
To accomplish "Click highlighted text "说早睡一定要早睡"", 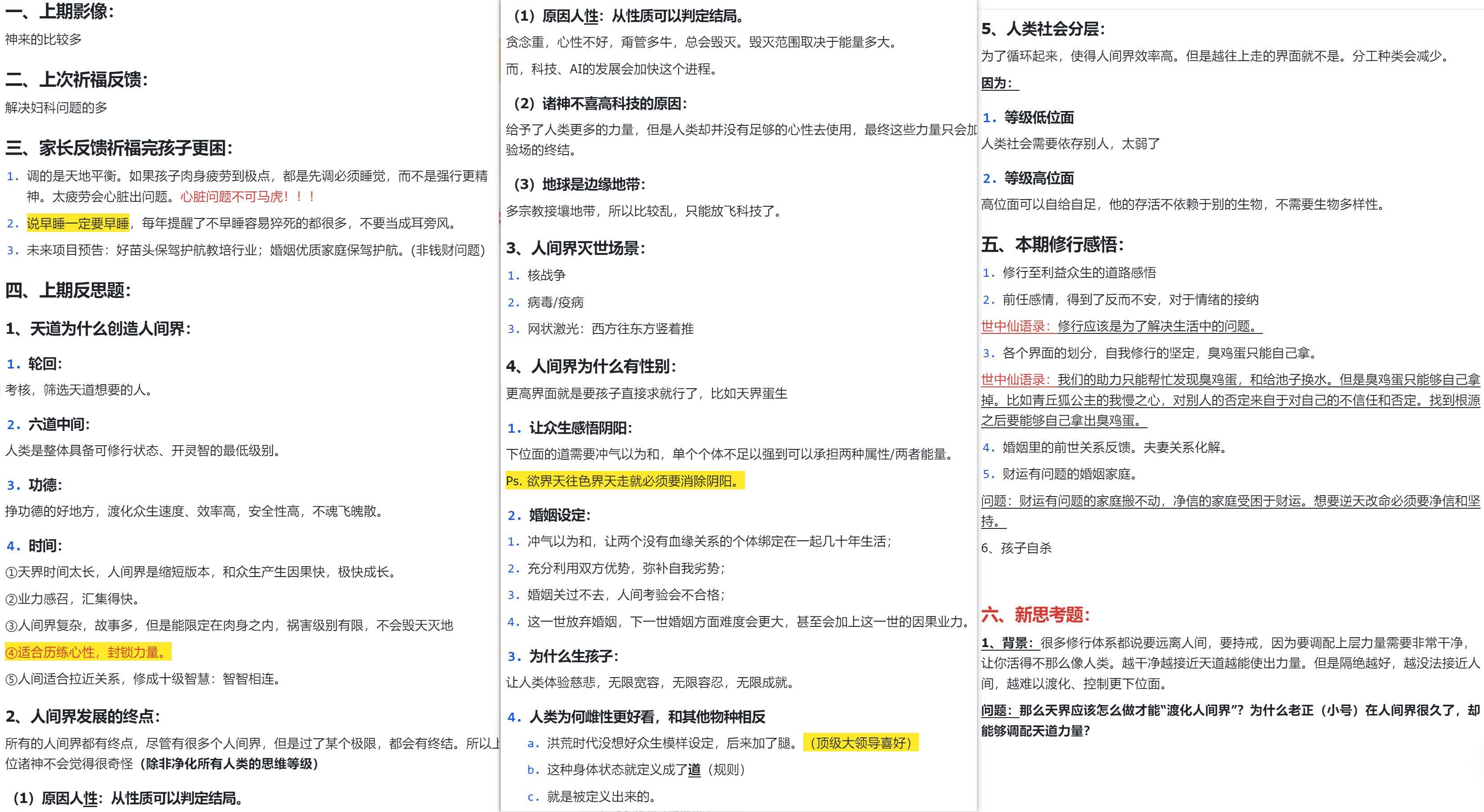I will click(x=78, y=223).
